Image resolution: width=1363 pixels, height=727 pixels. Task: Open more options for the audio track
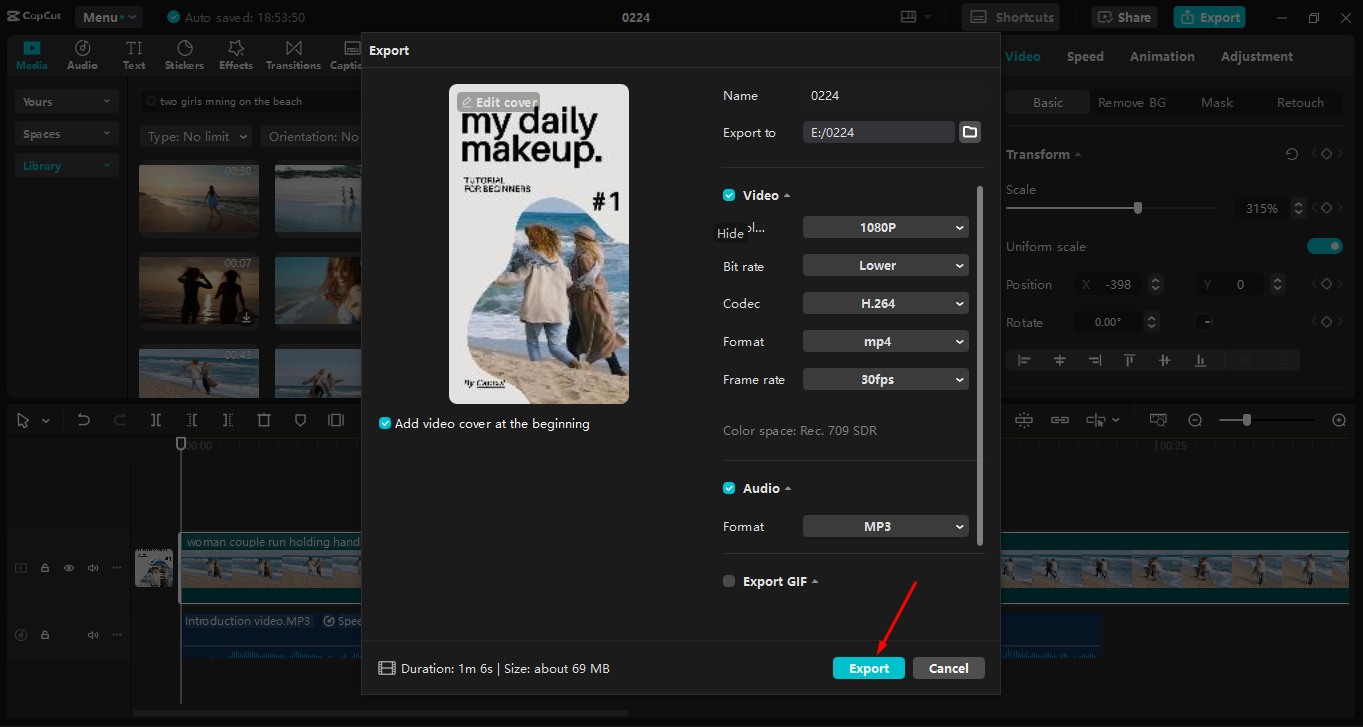117,635
